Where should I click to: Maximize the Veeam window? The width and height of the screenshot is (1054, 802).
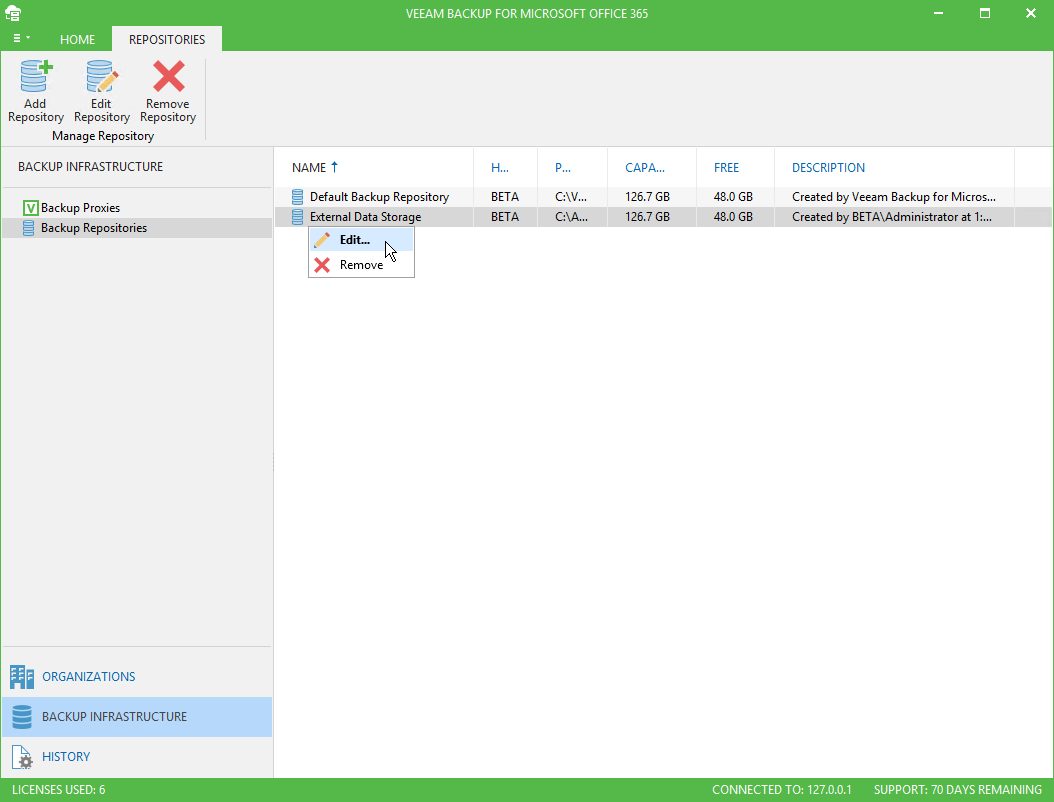985,13
